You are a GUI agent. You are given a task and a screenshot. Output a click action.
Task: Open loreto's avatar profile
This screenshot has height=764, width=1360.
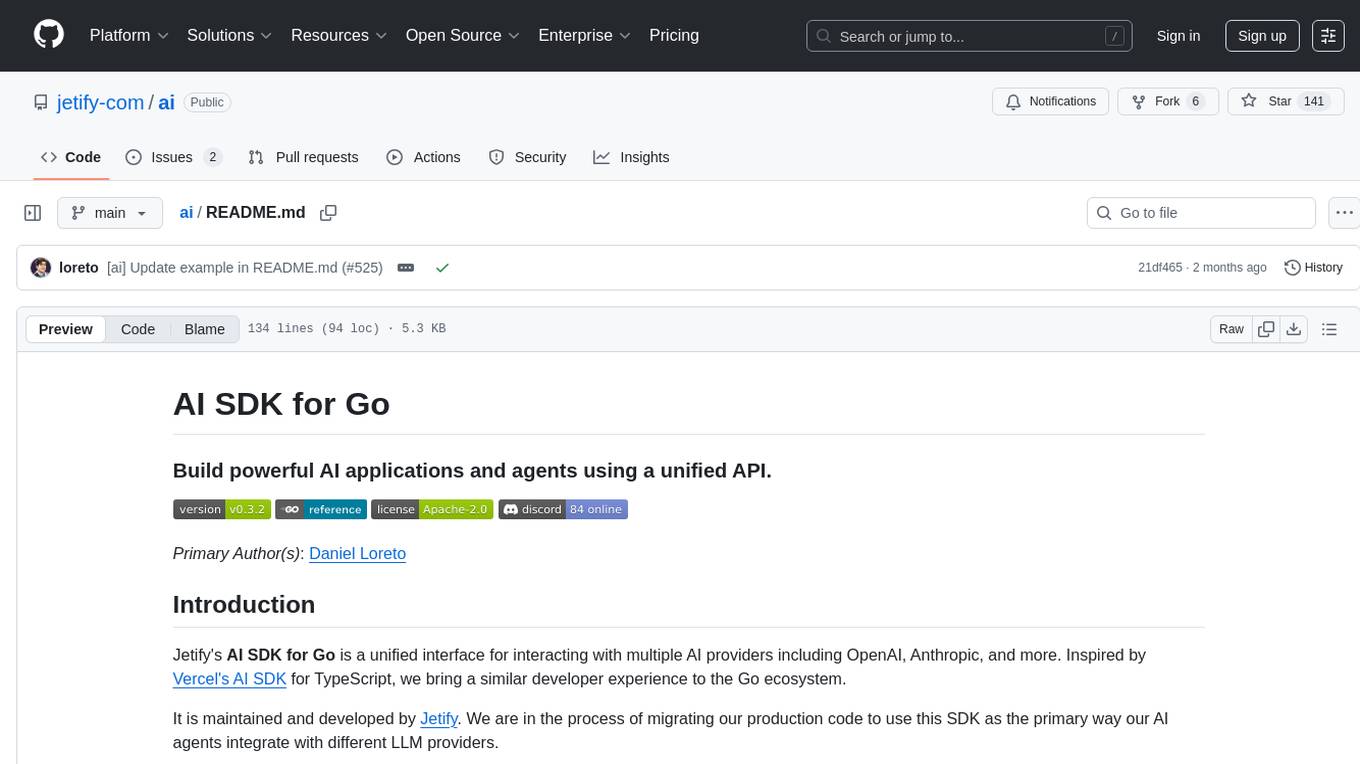pos(41,268)
